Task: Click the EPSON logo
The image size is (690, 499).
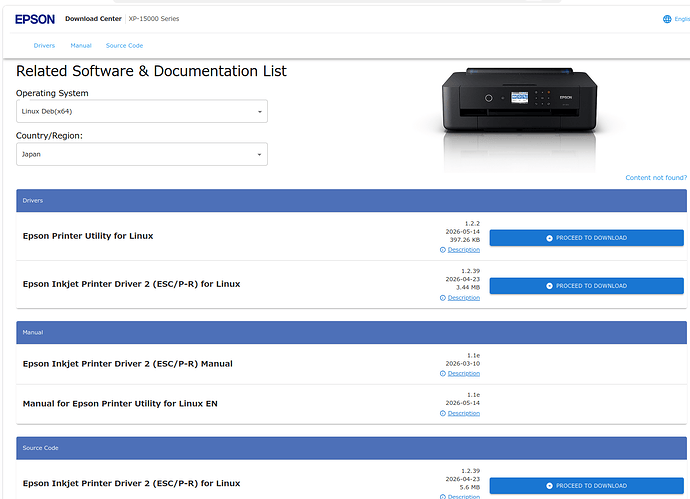Action: [35, 19]
